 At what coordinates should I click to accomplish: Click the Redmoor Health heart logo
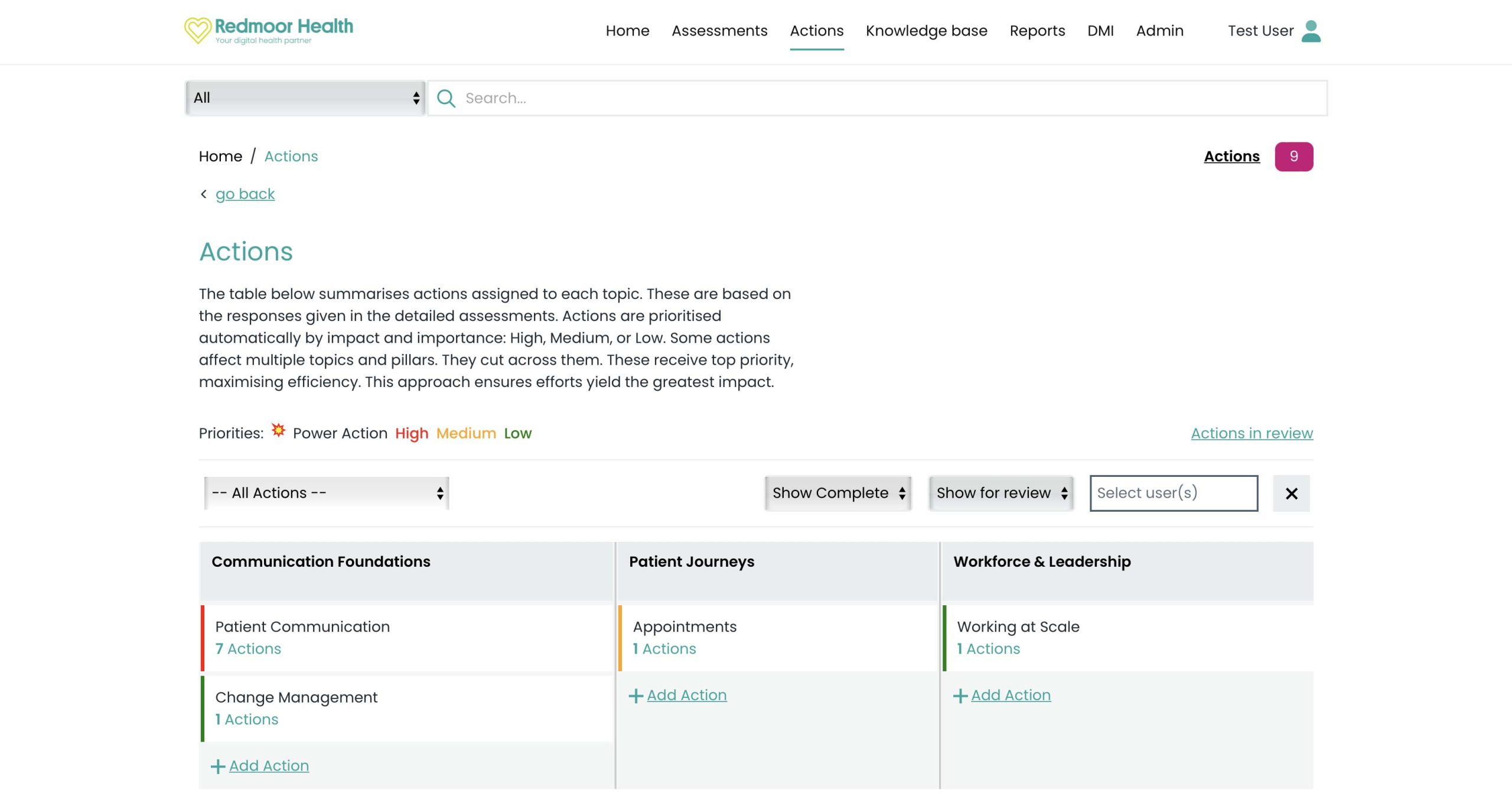(x=197, y=30)
